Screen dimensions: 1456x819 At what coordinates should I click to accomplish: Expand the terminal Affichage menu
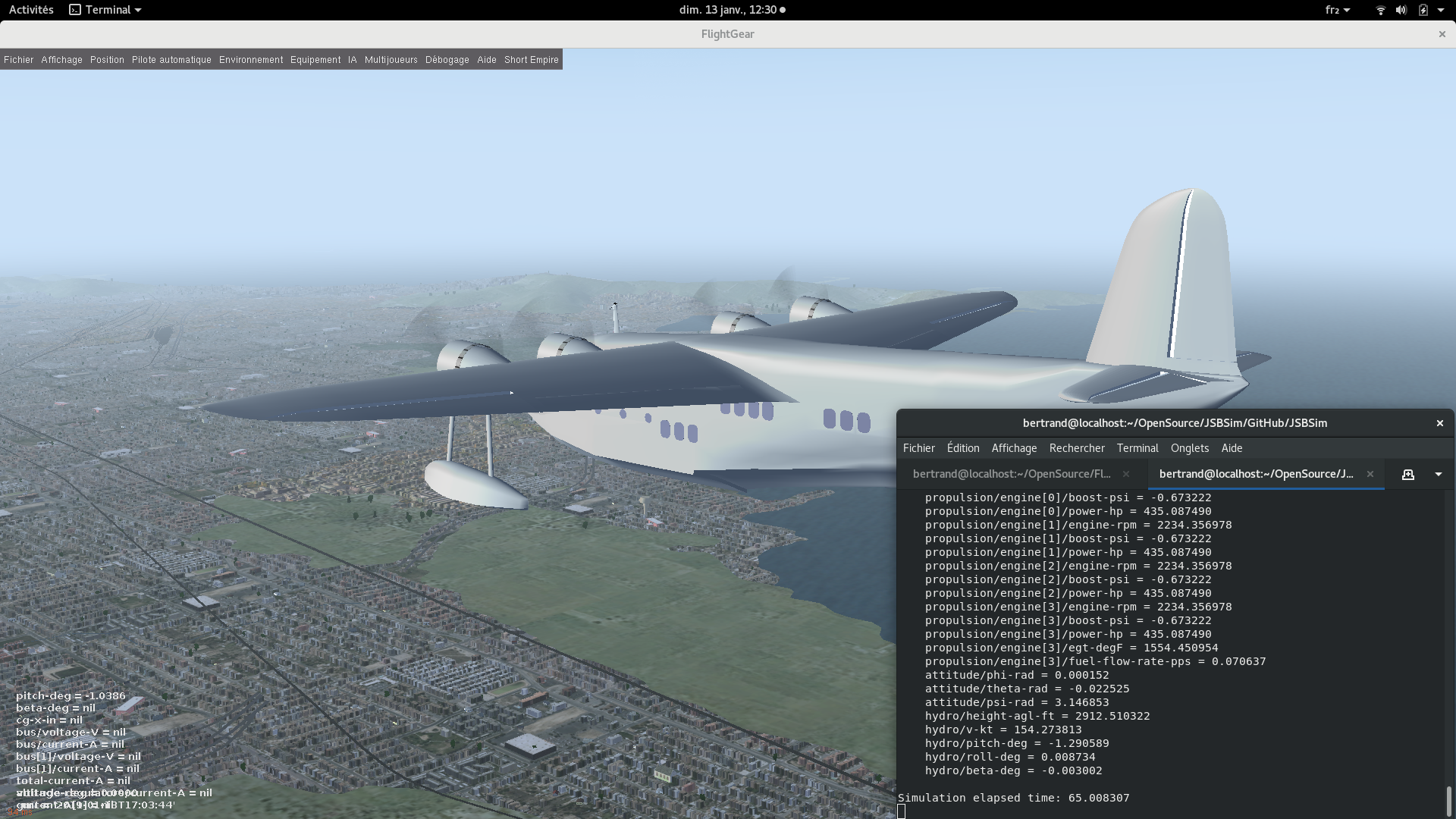[1014, 448]
